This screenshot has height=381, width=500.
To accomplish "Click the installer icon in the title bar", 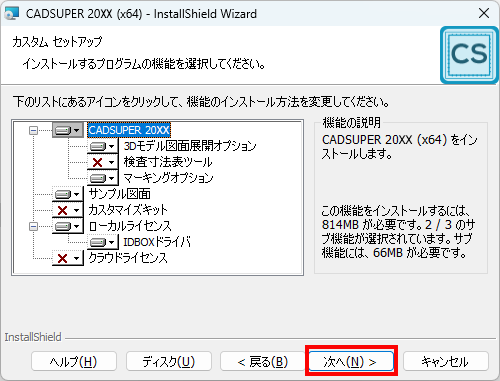I will pyautogui.click(x=12, y=14).
